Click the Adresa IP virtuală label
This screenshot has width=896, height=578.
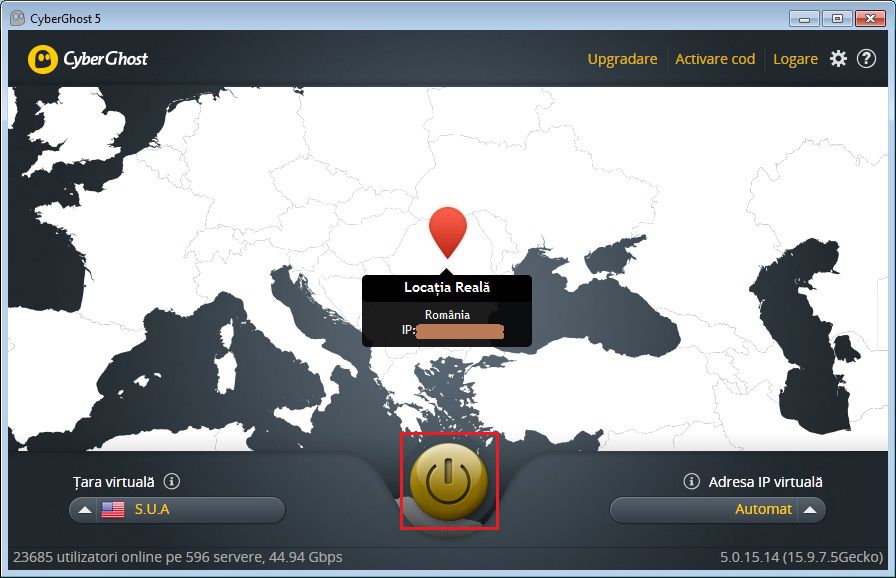tap(766, 482)
